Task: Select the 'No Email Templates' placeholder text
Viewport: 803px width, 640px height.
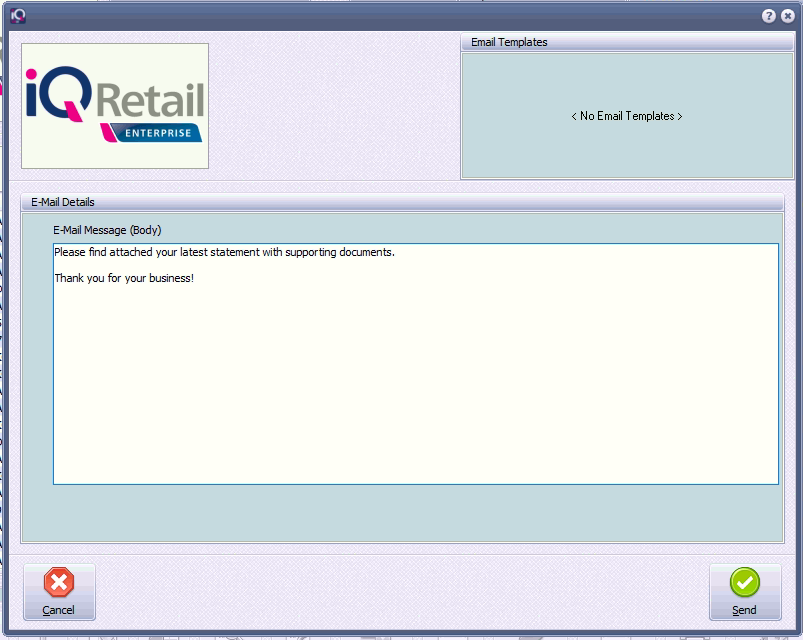Action: [627, 116]
